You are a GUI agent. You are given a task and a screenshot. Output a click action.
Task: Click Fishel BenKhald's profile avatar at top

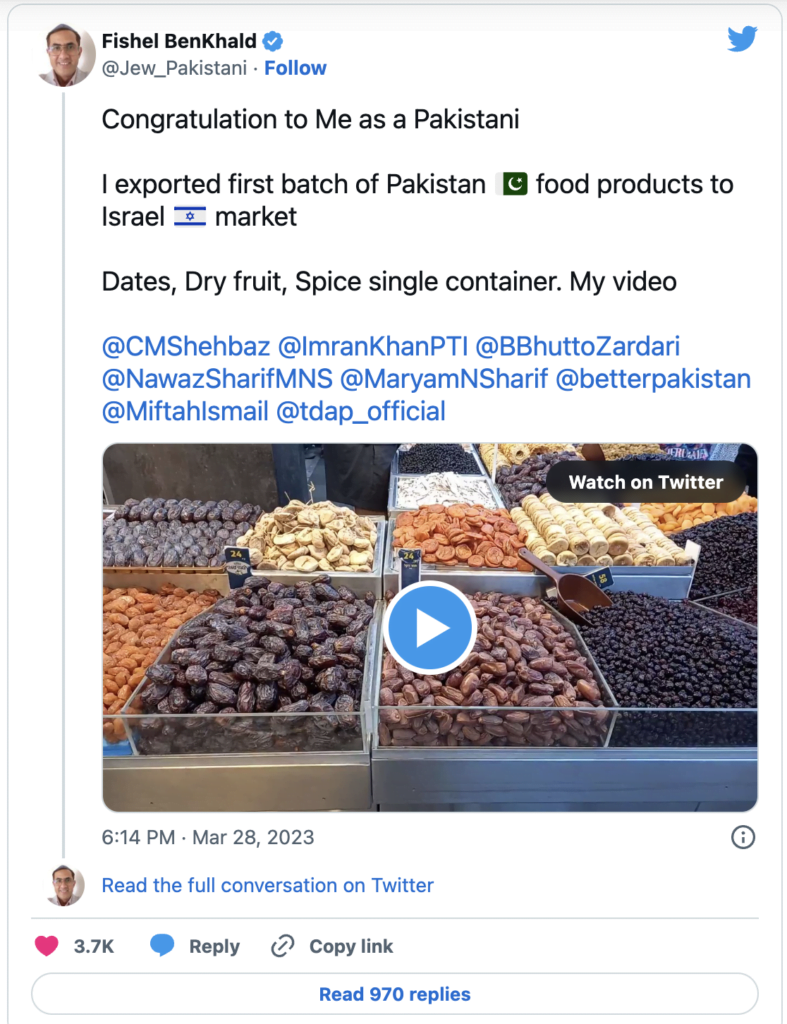coord(67,56)
